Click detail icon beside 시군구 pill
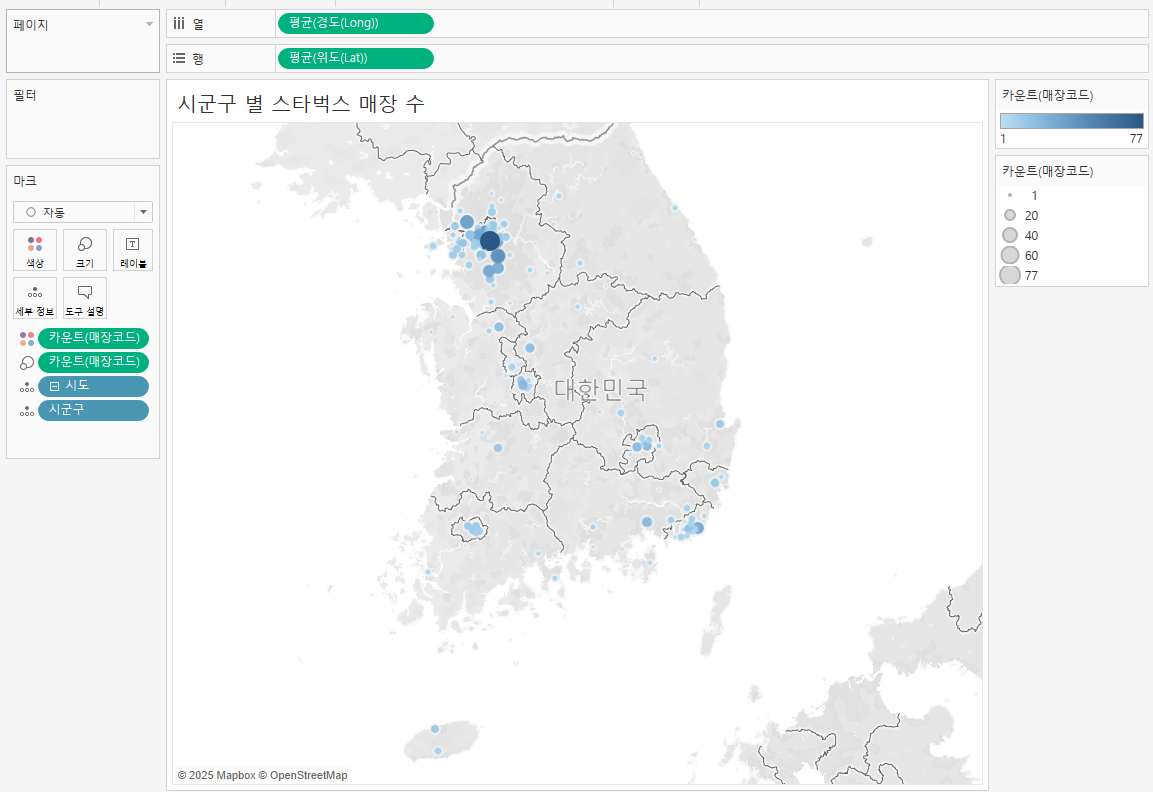The height and width of the screenshot is (792, 1153). (x=26, y=412)
